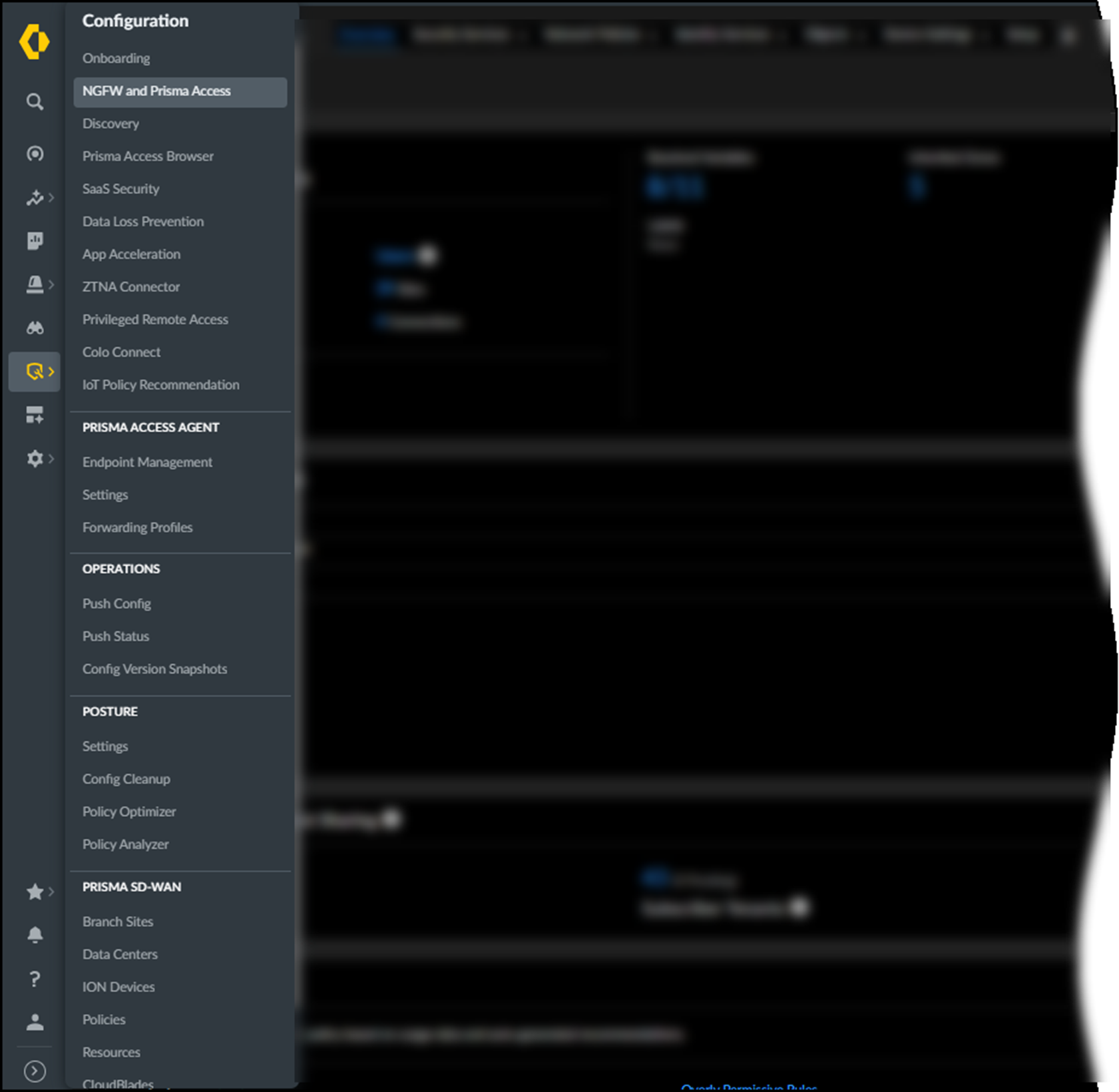Open the star favorites icon
1119x1092 pixels.
(x=35, y=892)
